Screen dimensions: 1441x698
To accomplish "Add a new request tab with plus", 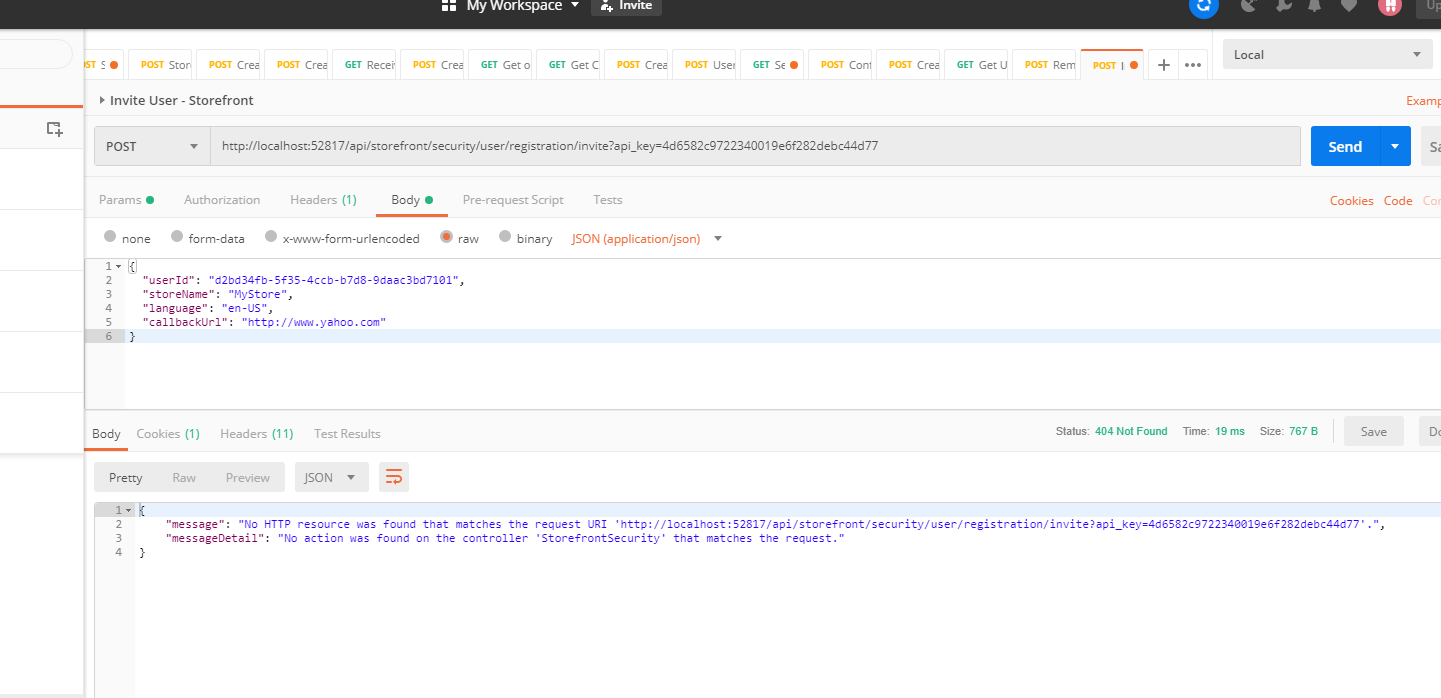I will pos(1163,65).
